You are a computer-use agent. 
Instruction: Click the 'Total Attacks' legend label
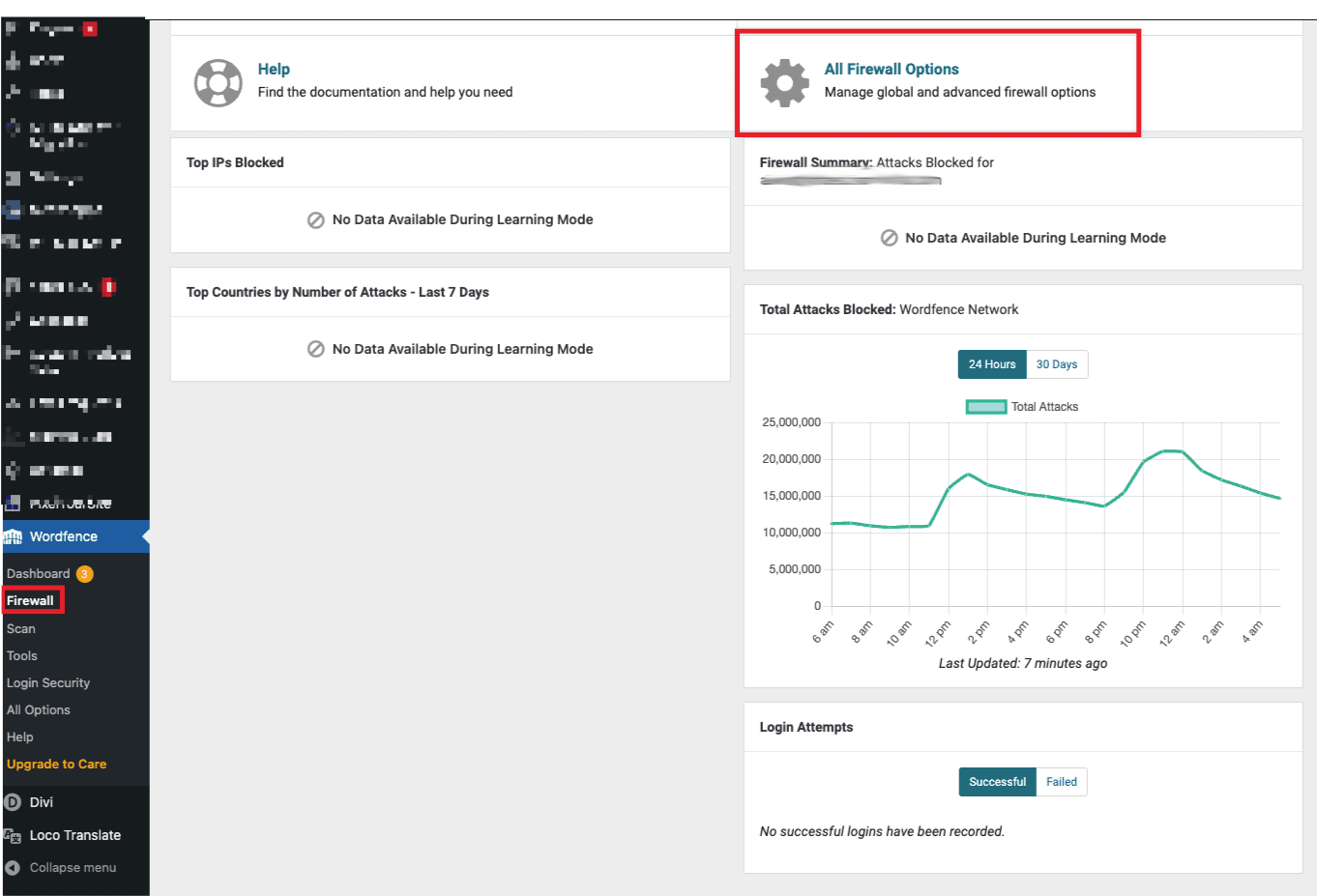coord(1044,407)
